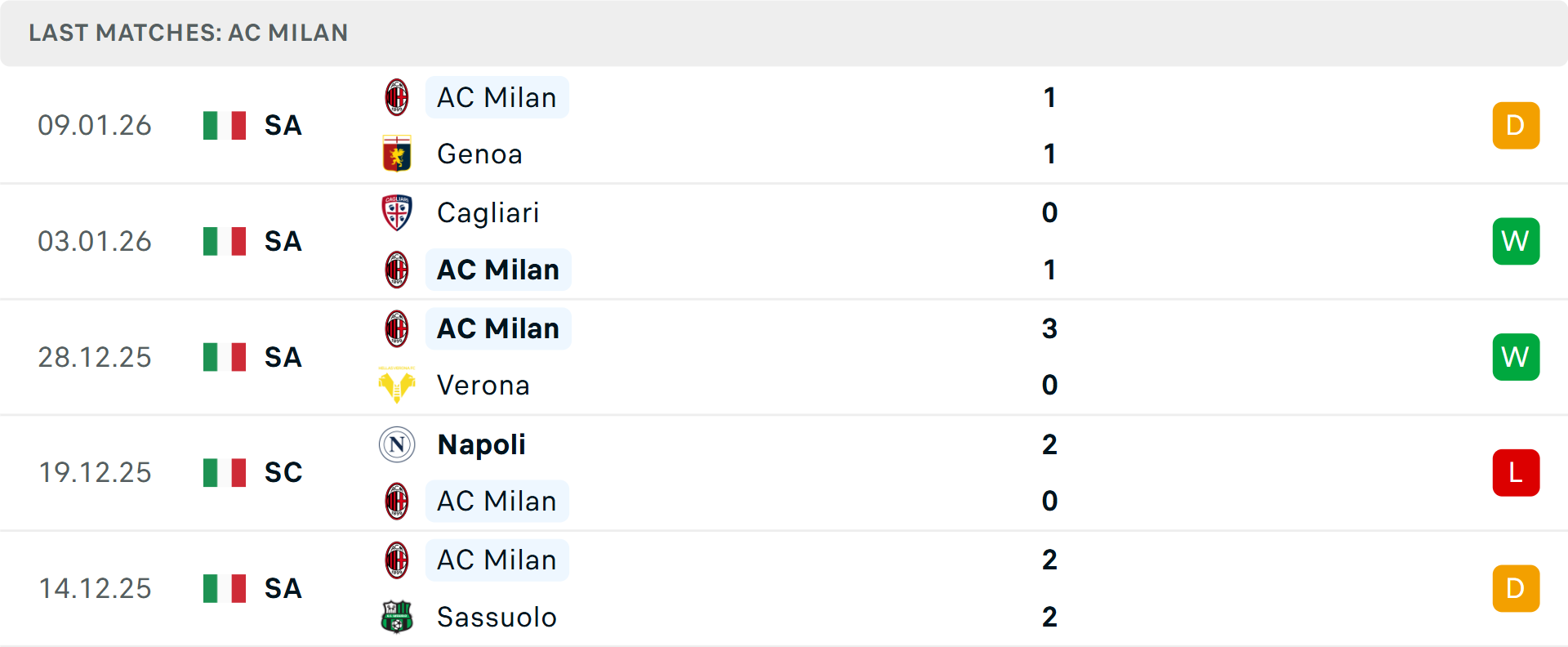Click the Cagliari team name
The width and height of the screenshot is (1568, 647).
pyautogui.click(x=488, y=212)
